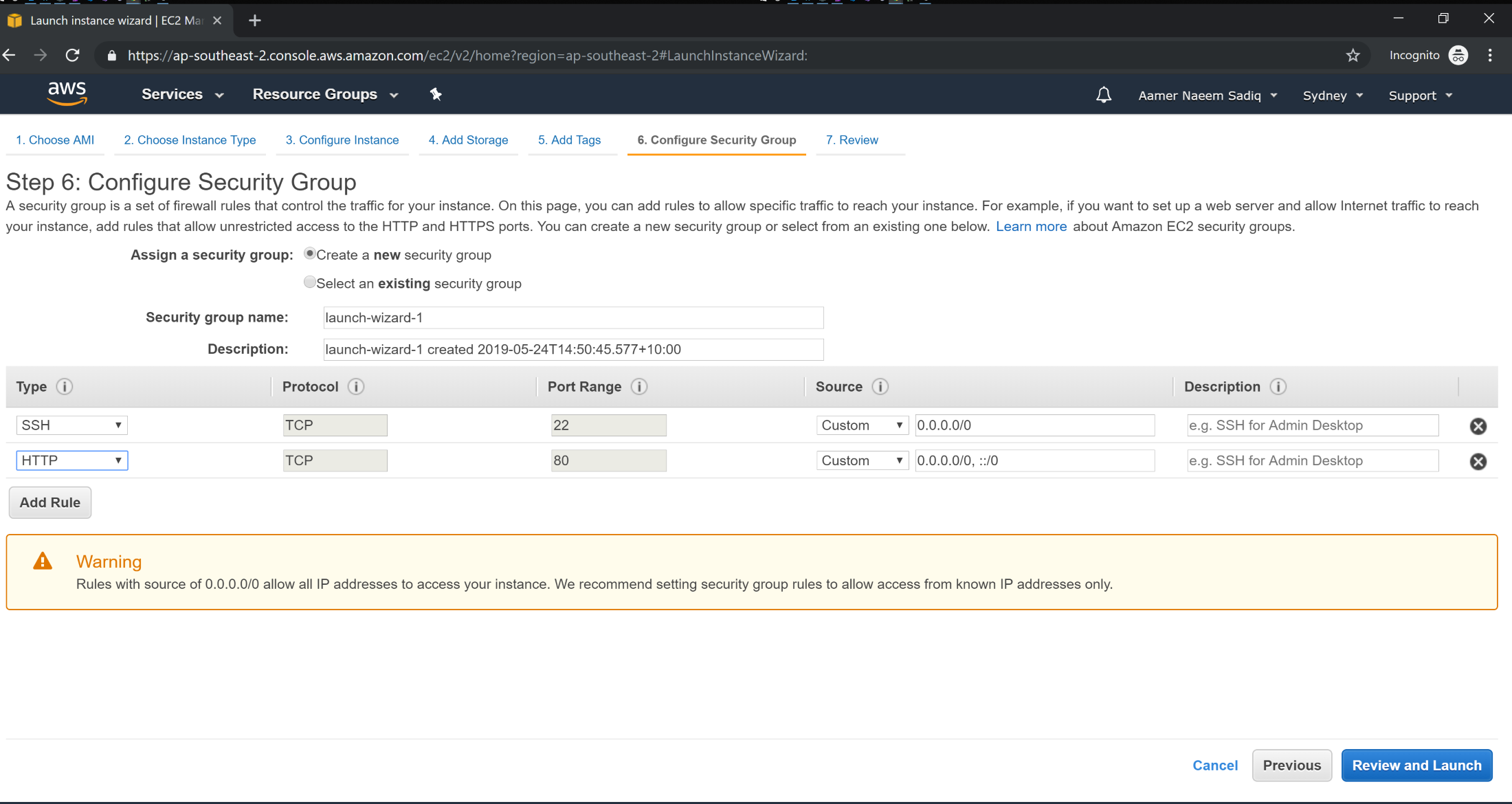Go forward using the browser forward arrow
This screenshot has height=804, width=1512.
point(41,55)
